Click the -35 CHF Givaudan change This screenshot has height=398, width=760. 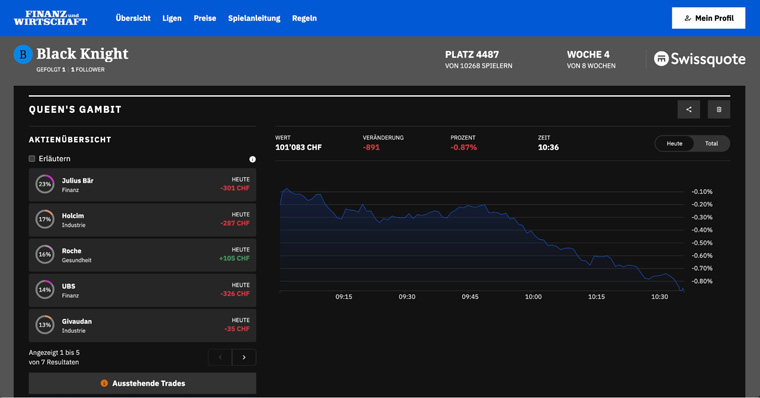(x=237, y=329)
